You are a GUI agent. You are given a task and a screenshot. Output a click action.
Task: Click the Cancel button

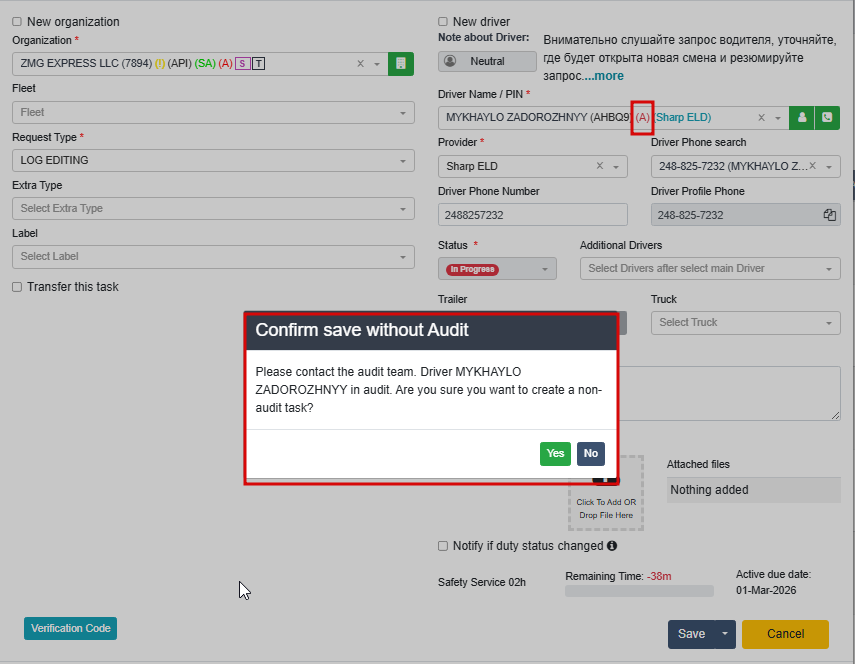pos(785,634)
